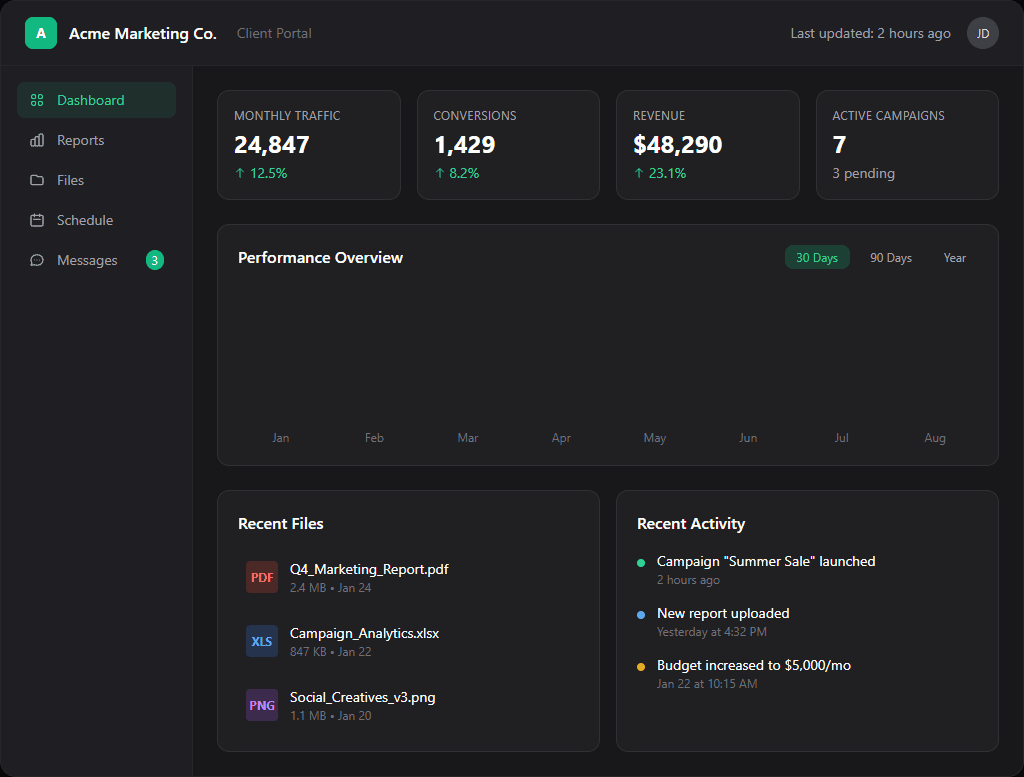Click the Files folder icon
The width and height of the screenshot is (1024, 777).
click(36, 180)
